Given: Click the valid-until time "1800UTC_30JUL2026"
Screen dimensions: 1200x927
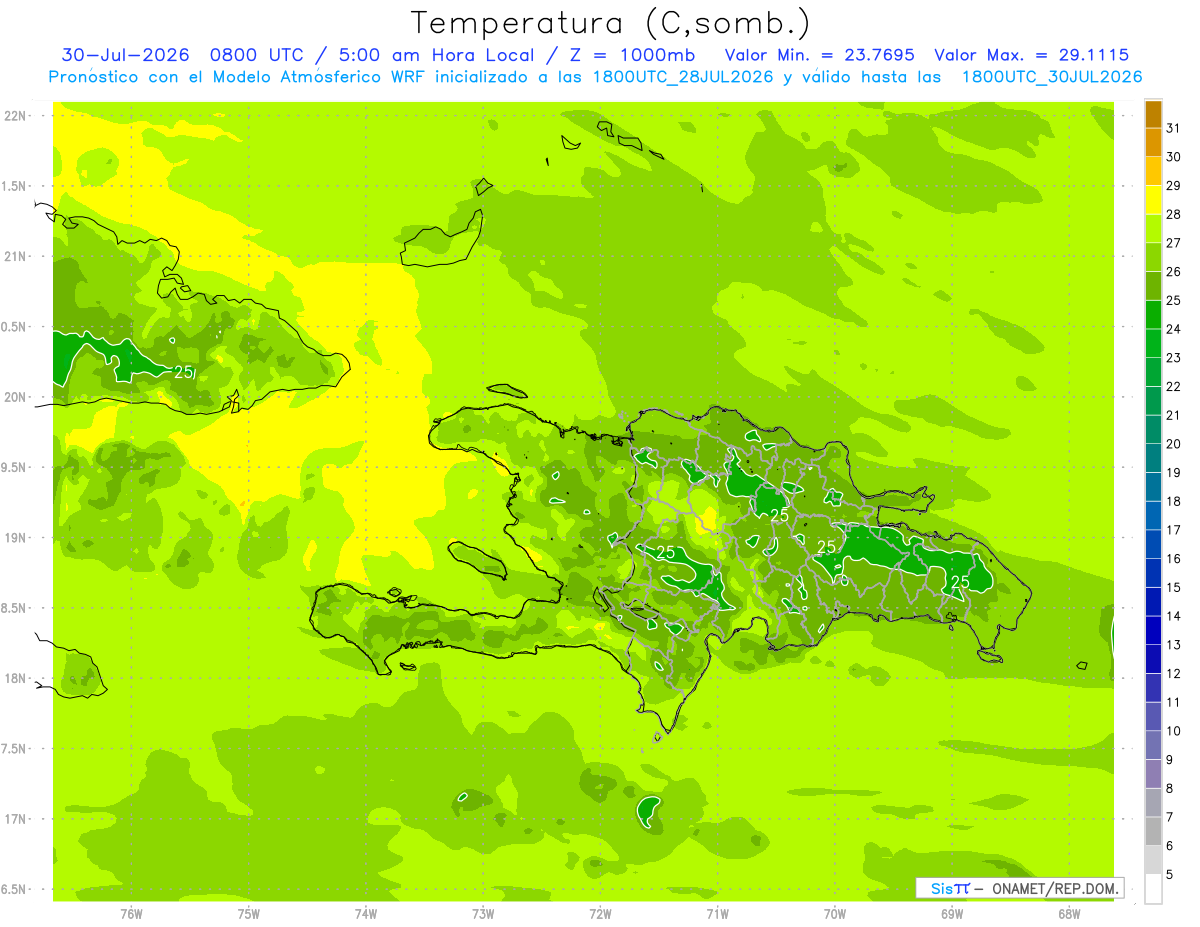Looking at the screenshot, I should tap(1052, 77).
